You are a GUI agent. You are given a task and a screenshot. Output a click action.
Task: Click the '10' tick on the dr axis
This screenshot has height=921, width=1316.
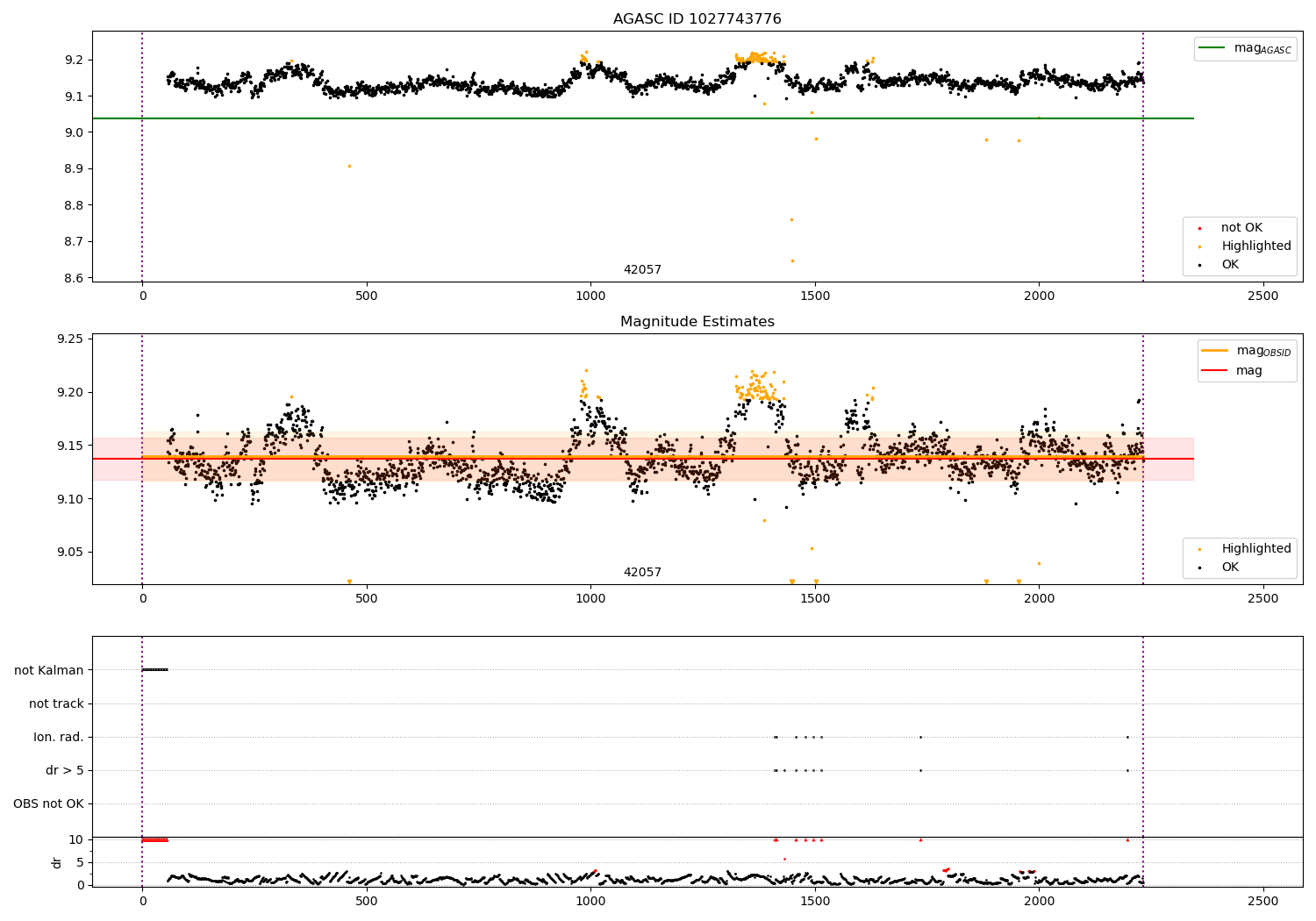pos(76,840)
